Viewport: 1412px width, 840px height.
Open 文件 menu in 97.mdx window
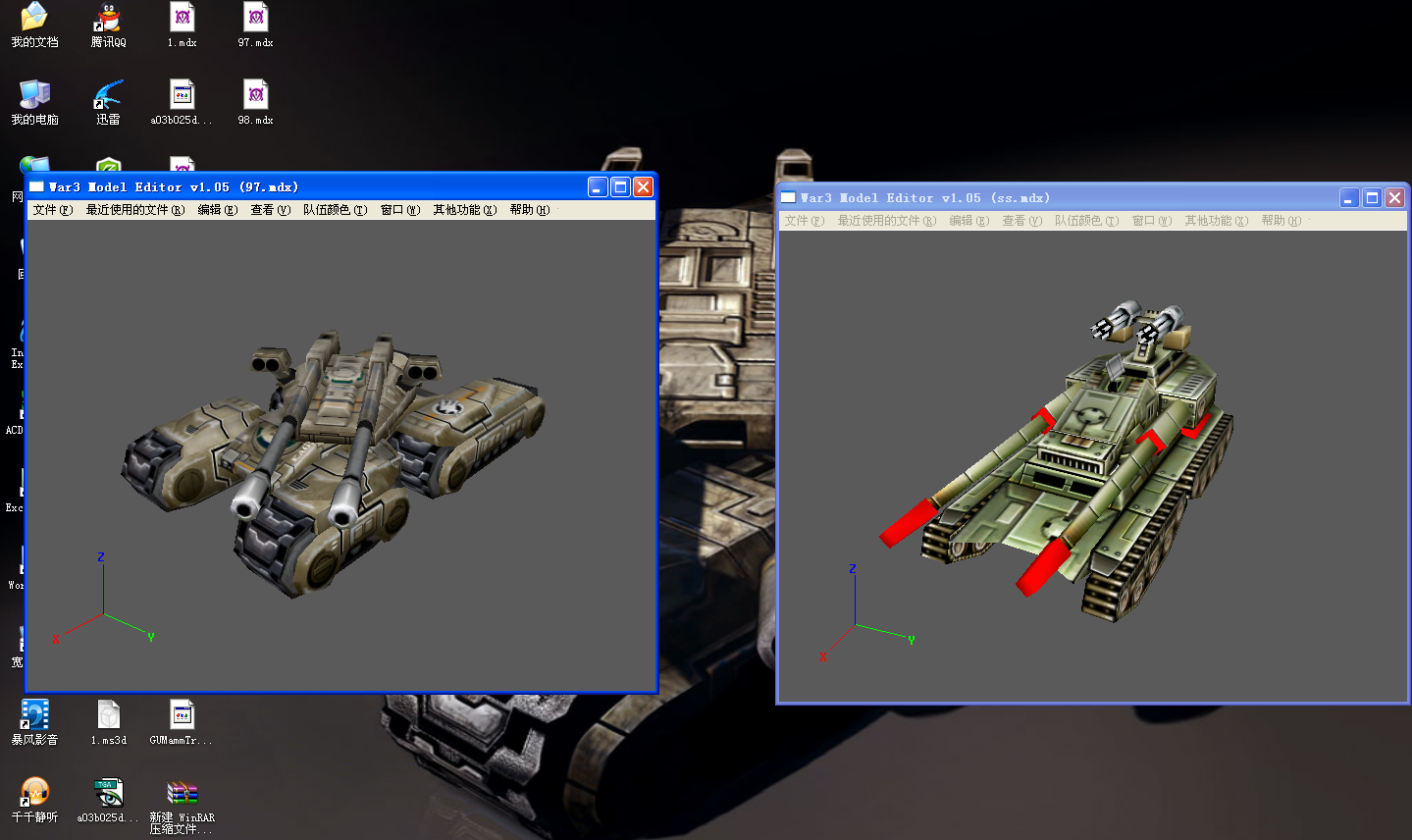53,210
